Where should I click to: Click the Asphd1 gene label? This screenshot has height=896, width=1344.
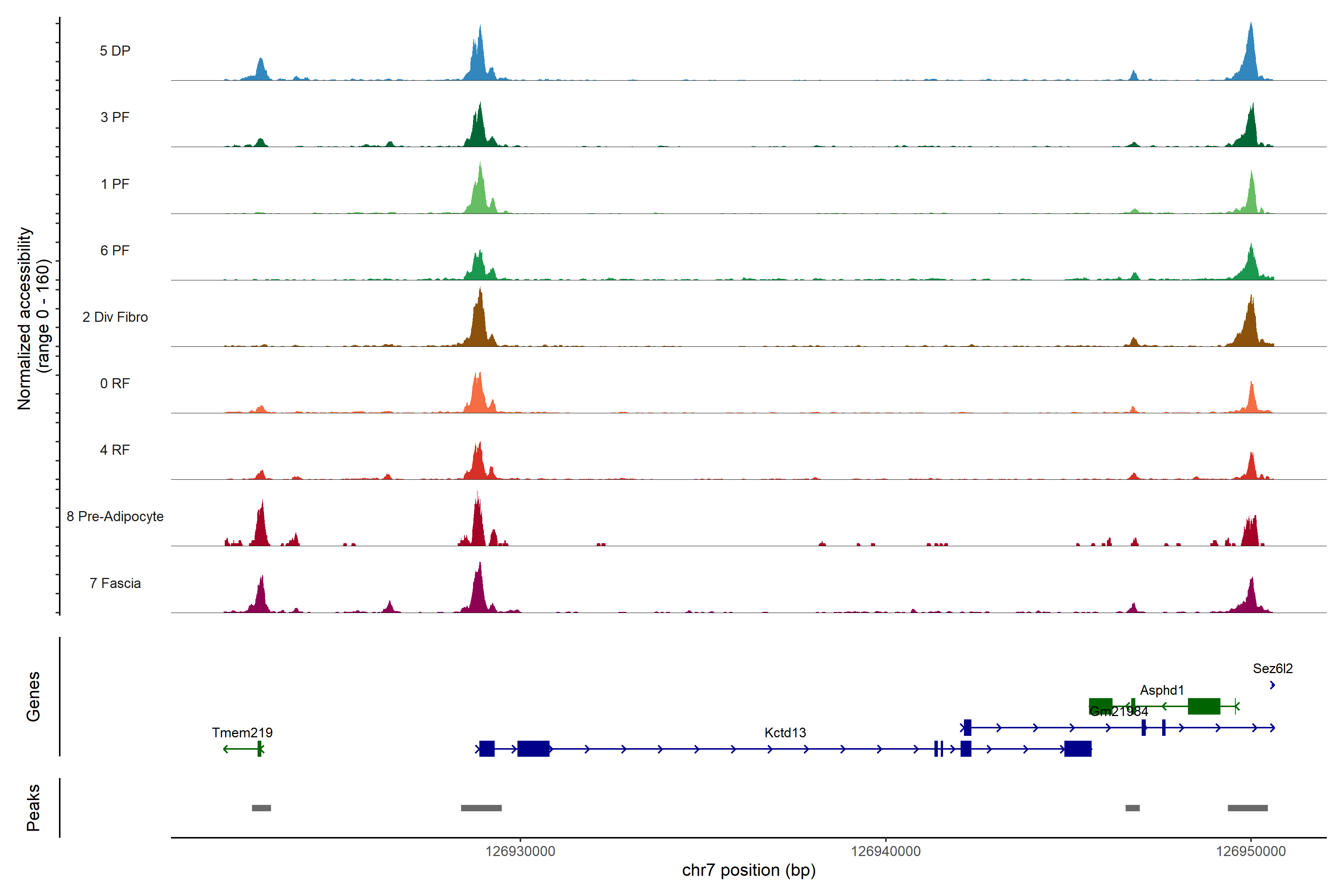pos(1162,690)
